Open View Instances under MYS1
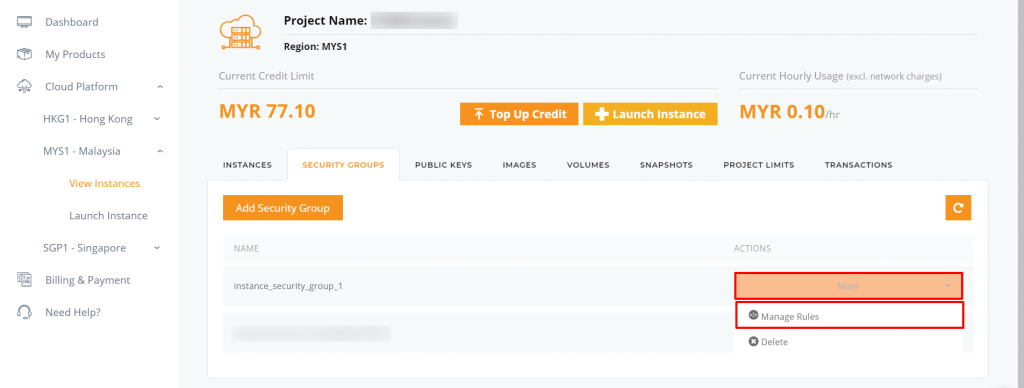Screen dimensions: 1024x388 click(104, 184)
